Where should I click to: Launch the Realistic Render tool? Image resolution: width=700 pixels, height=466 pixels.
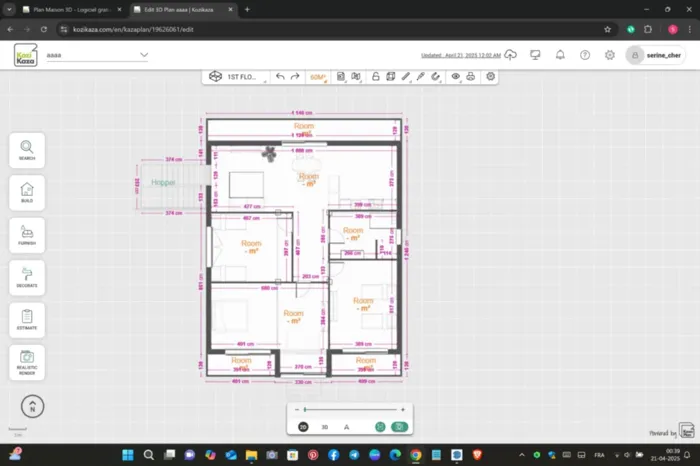[26, 360]
